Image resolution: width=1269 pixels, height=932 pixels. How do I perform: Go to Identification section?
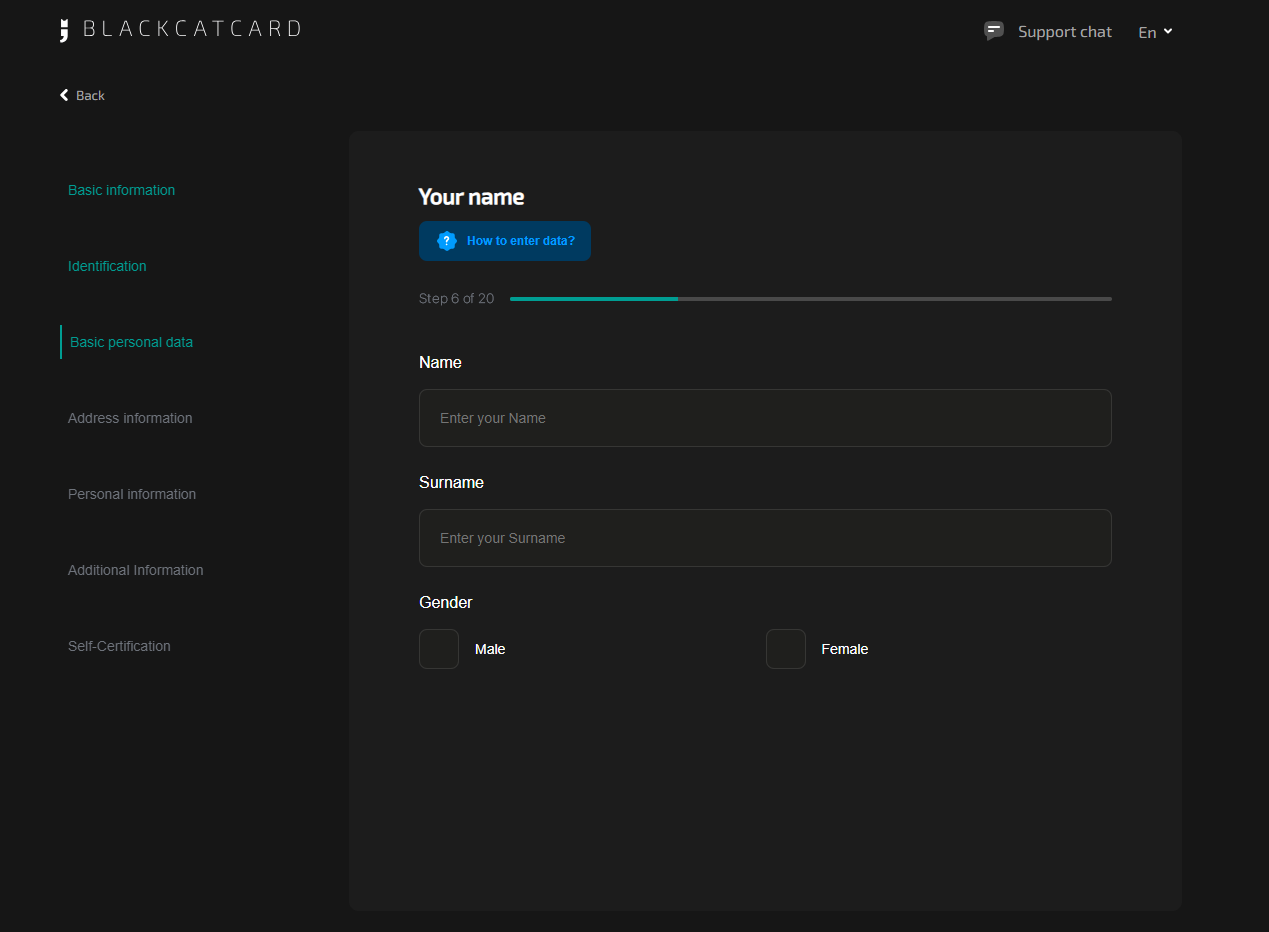[x=107, y=266]
